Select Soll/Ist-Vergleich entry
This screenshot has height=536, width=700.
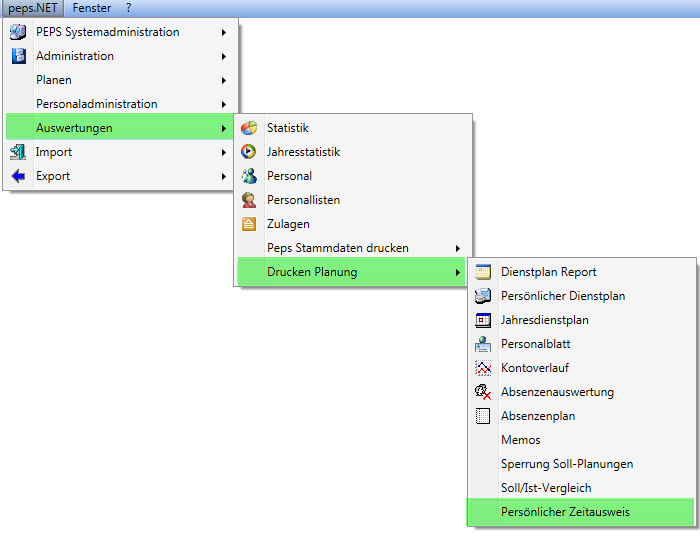point(580,488)
